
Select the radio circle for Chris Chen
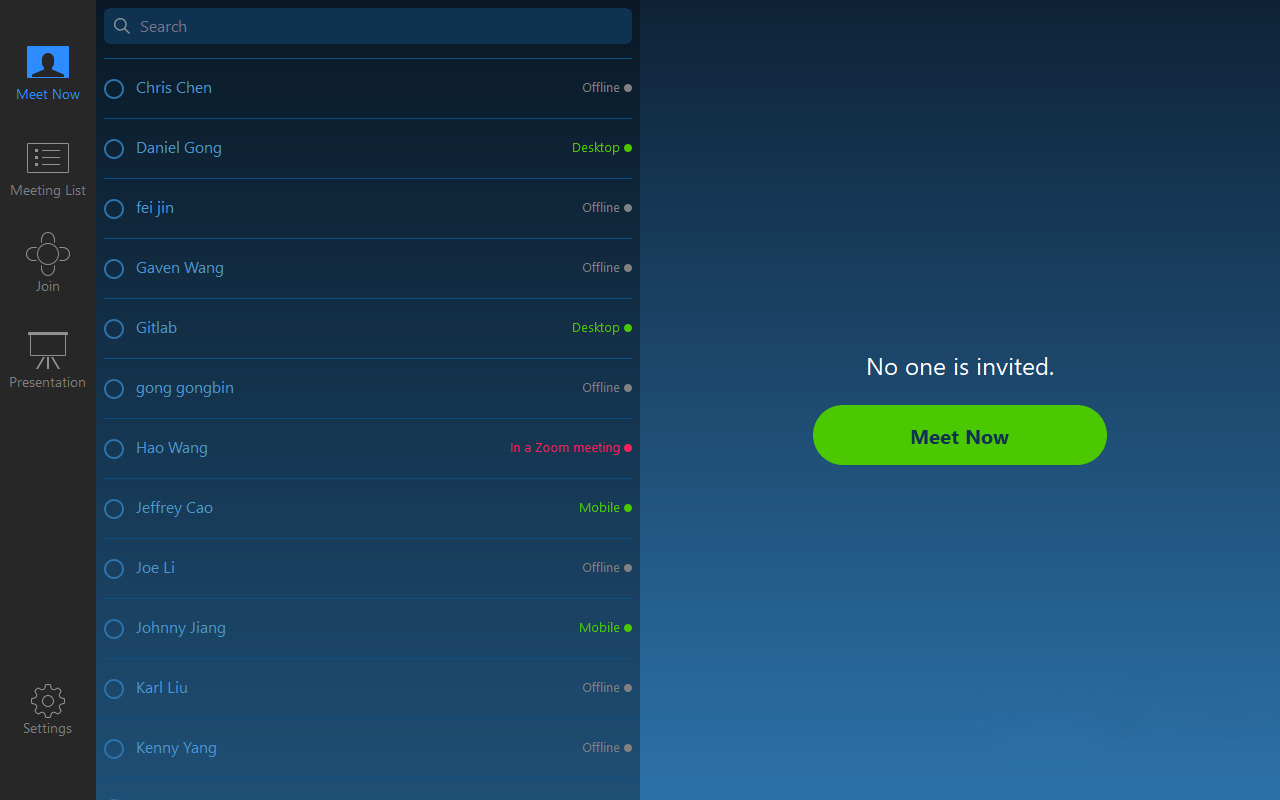(x=114, y=89)
